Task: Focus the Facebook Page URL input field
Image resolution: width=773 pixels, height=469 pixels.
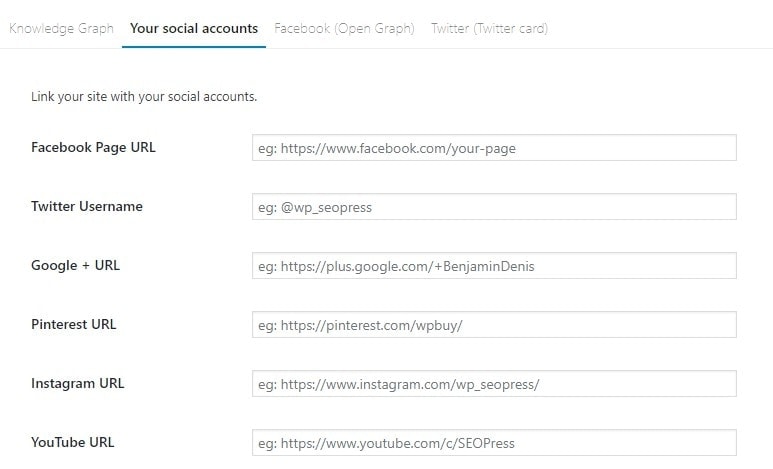Action: point(494,148)
